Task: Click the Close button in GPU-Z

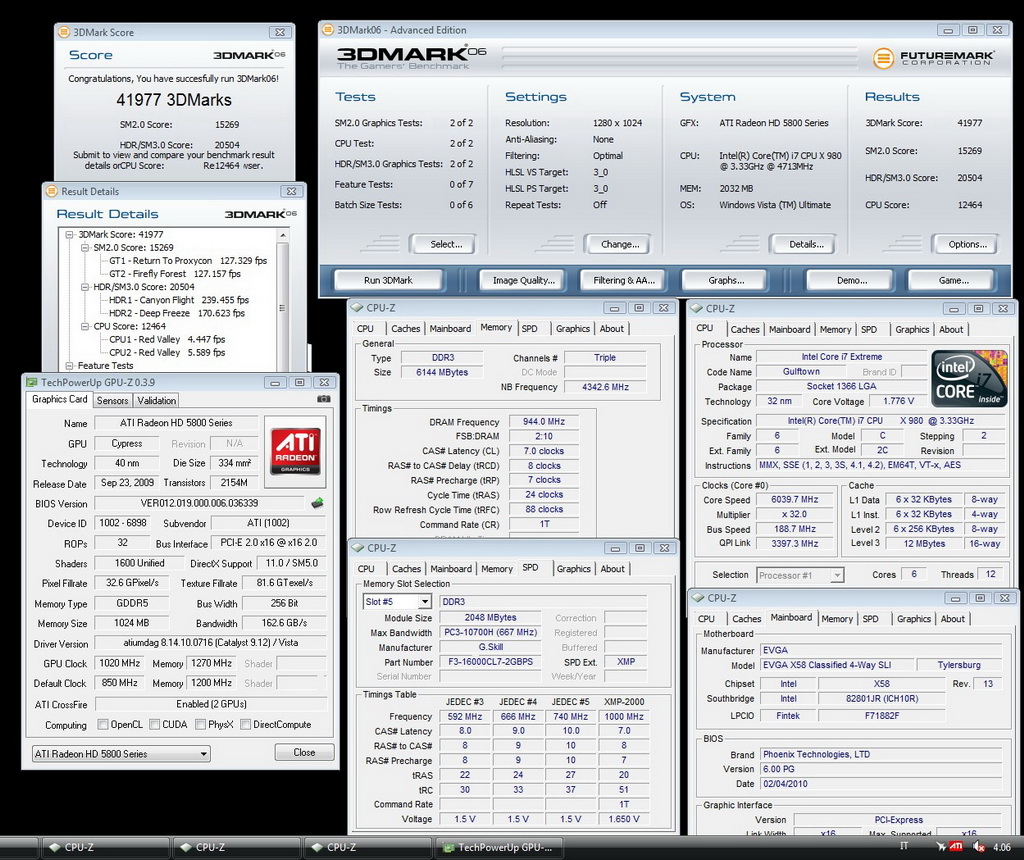Action: pyautogui.click(x=304, y=752)
